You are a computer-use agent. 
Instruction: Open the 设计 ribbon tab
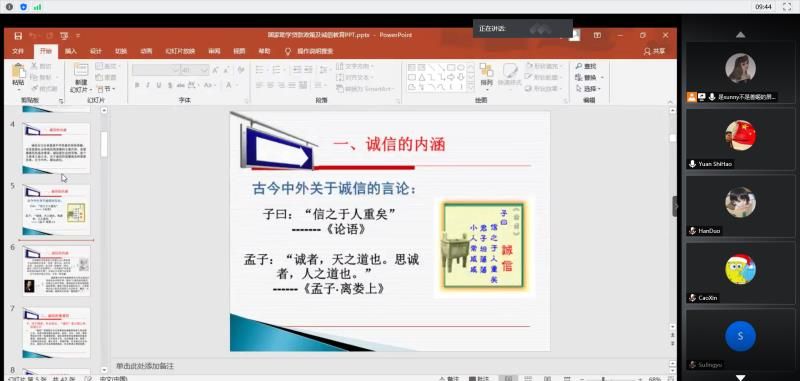point(95,51)
